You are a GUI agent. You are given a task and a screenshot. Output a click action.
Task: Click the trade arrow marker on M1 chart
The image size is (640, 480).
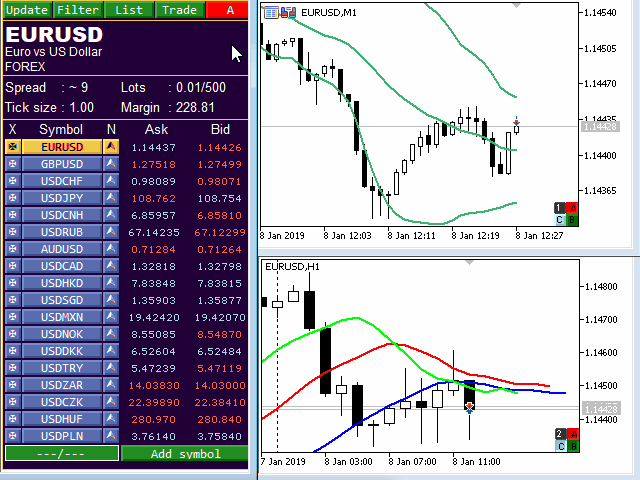(516, 122)
